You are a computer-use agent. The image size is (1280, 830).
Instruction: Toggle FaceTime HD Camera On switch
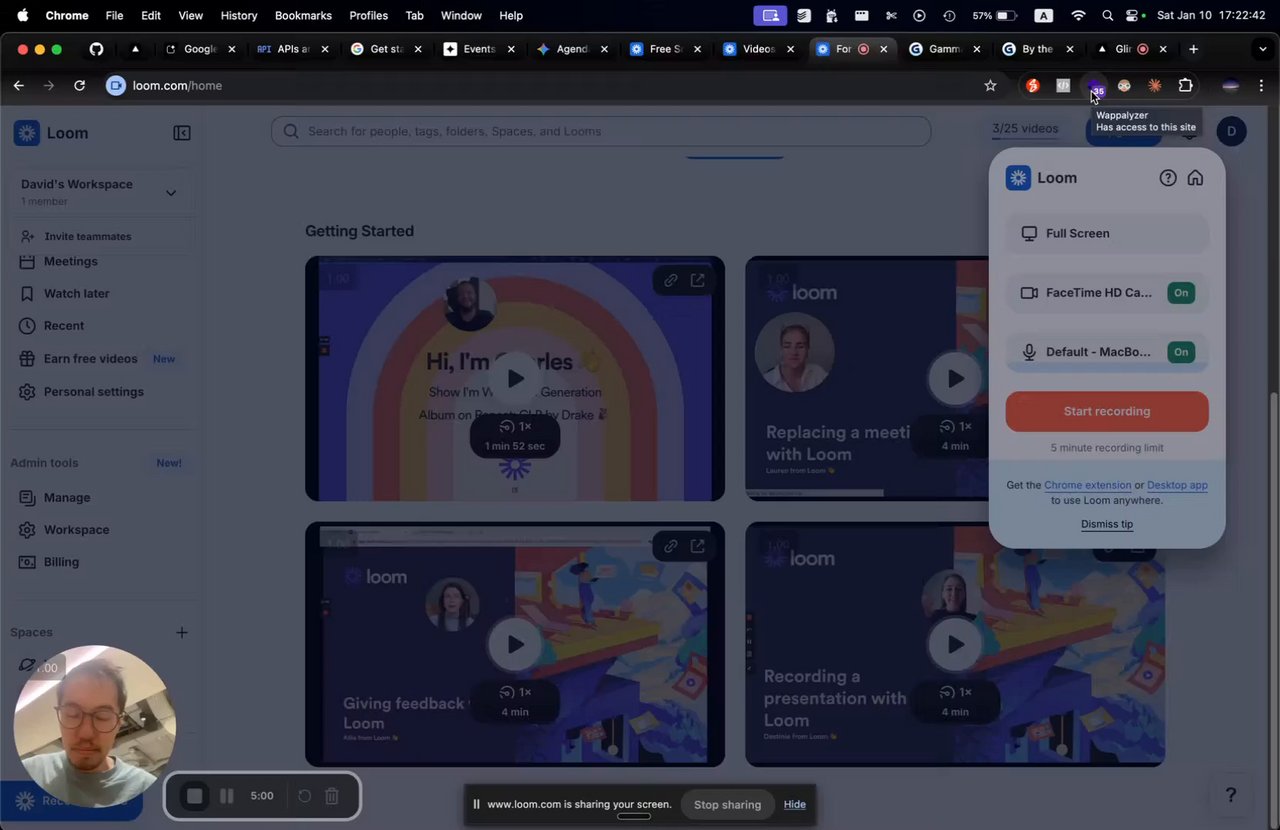coord(1181,293)
